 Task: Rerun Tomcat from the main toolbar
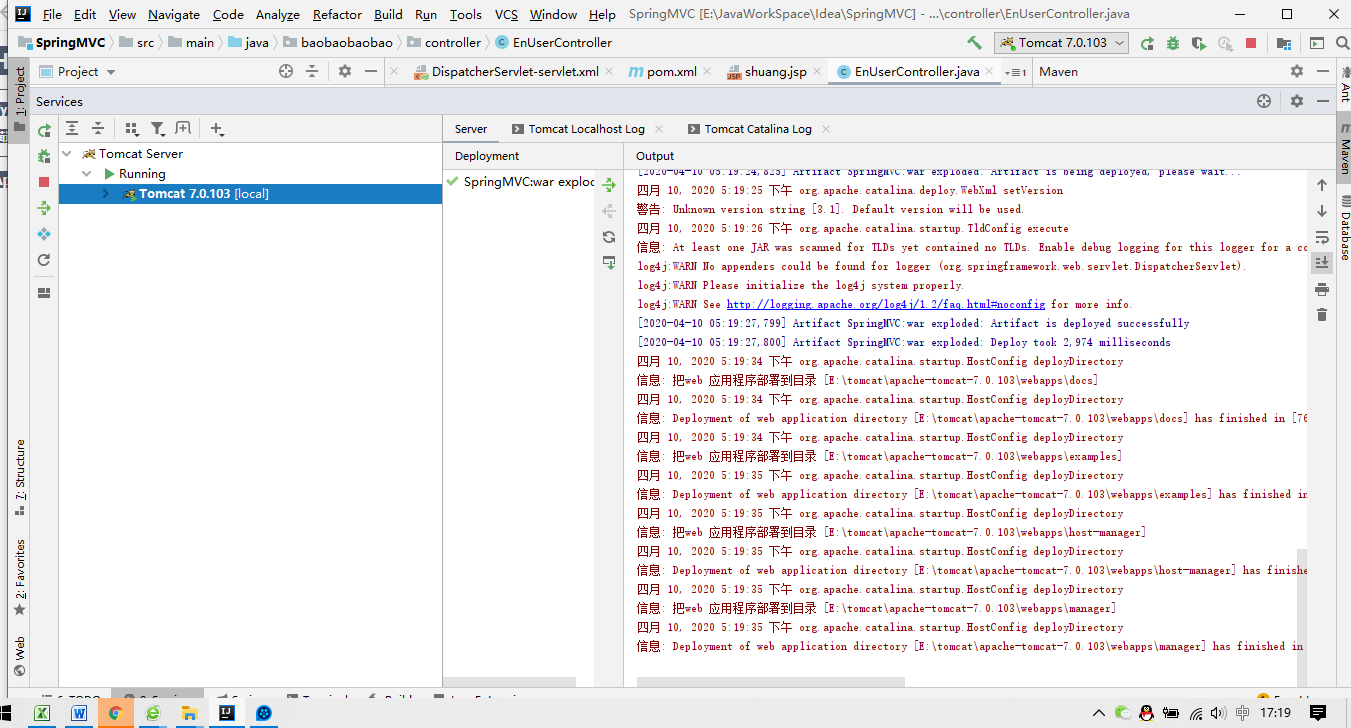tap(1147, 43)
